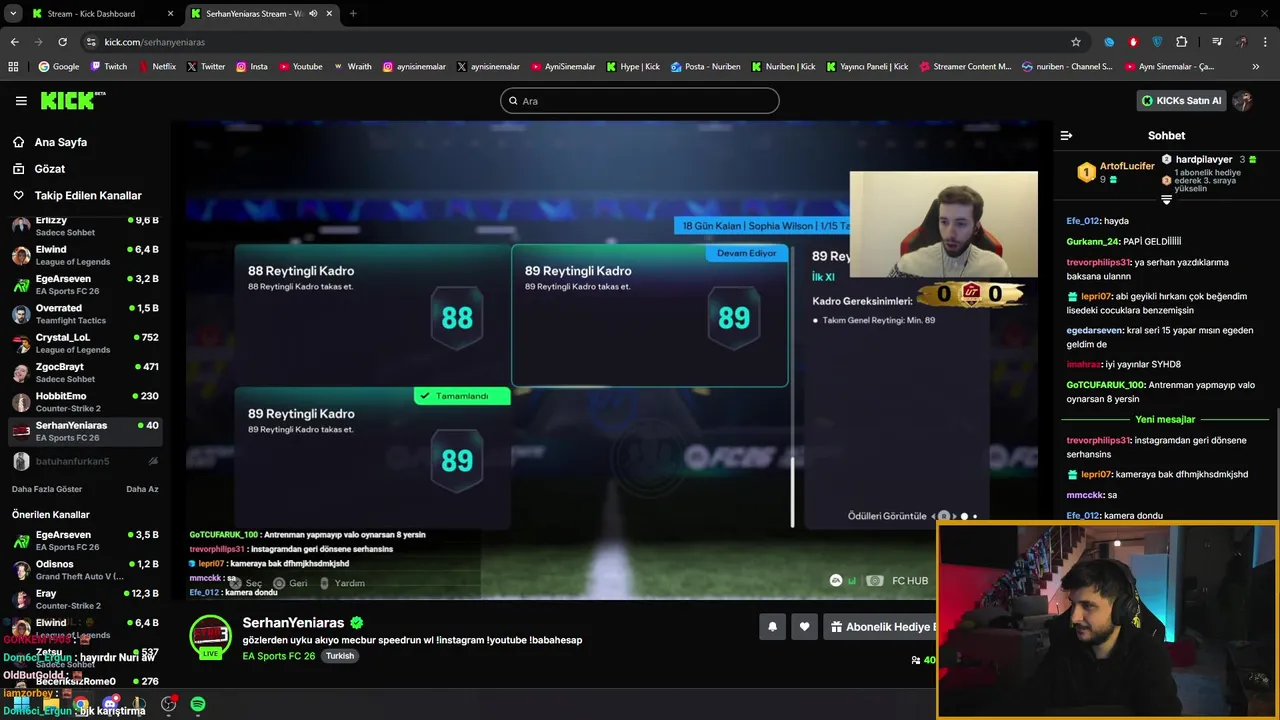Open Overrated channel playing Teamfight Tactics
1280x720 pixels.
click(x=84, y=314)
